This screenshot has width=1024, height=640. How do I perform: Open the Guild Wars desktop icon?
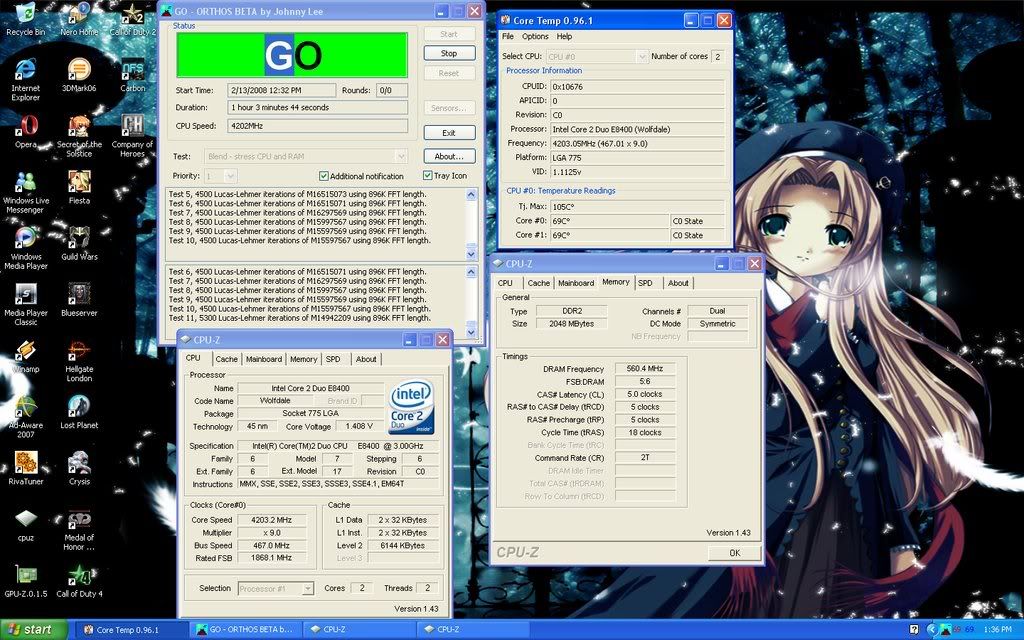click(x=78, y=238)
